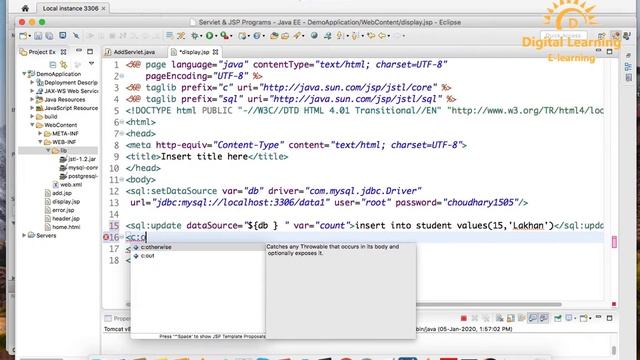Select error.jsp in Project Explorer

59,210
